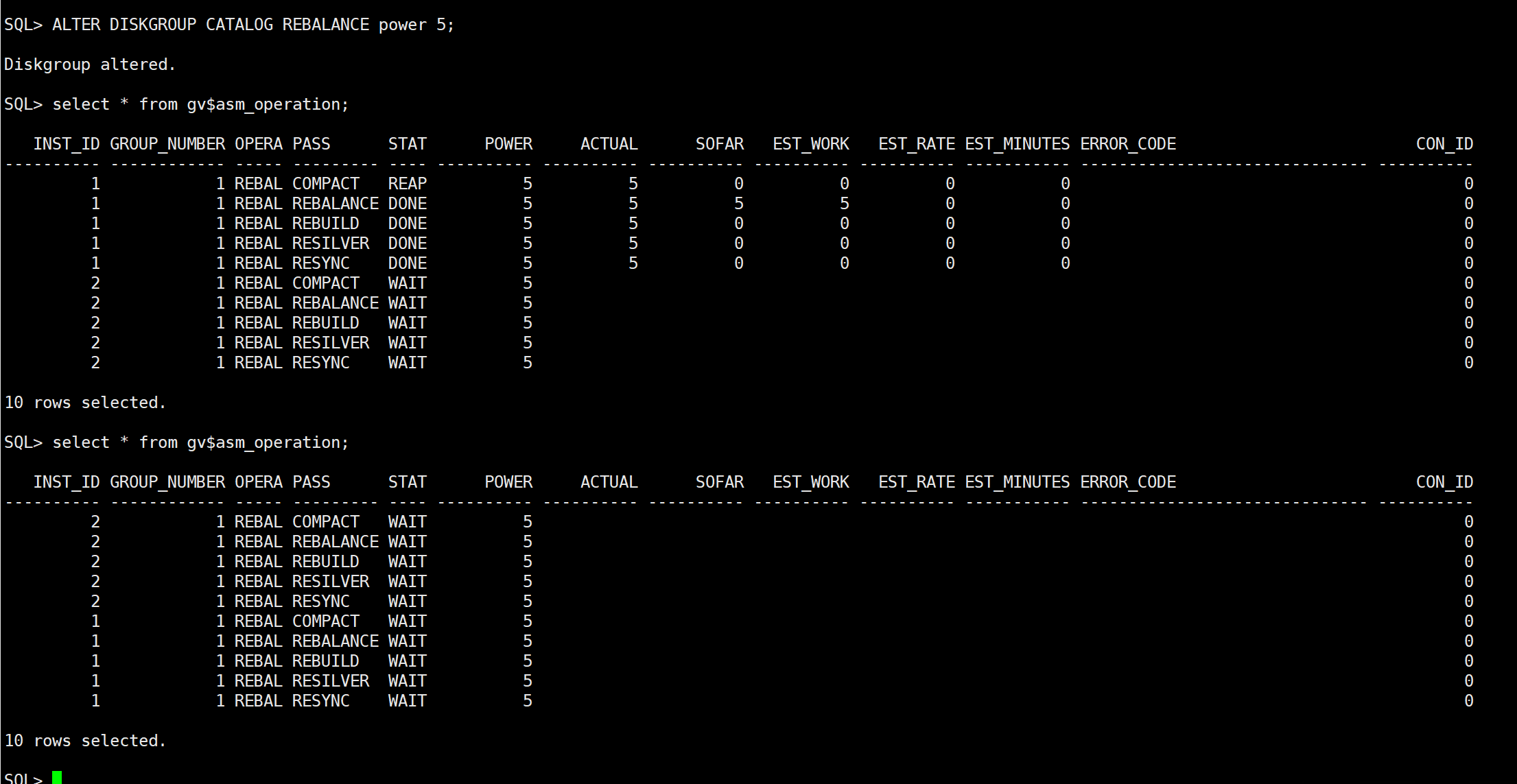Click the second 'select * from gv$asm_operation' command
The image size is (1517, 784).
(200, 442)
